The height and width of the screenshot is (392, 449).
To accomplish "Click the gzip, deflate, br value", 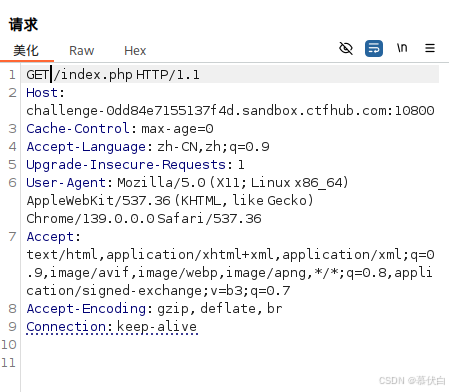I will point(220,309).
